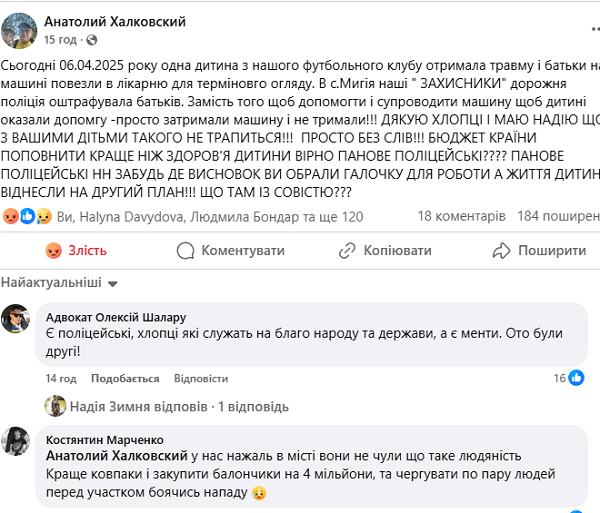600x513 pixels.
Task: Toggle the Злість reaction button
Action: click(x=76, y=251)
